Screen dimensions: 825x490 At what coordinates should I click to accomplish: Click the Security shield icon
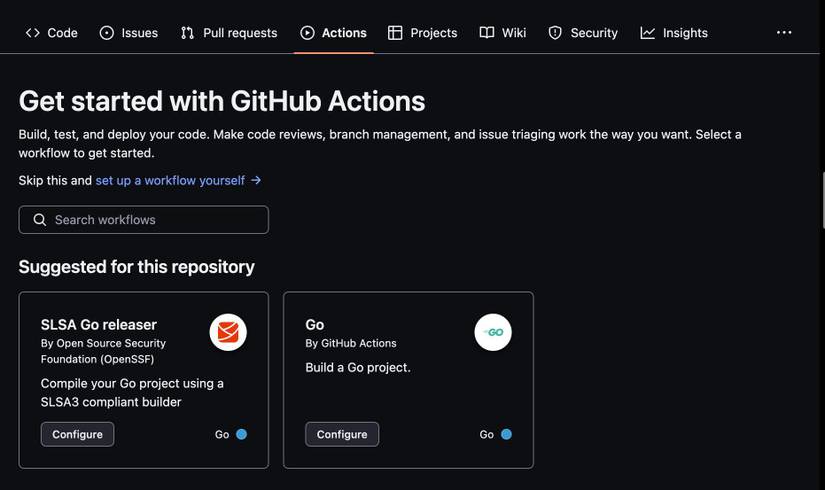pos(555,33)
